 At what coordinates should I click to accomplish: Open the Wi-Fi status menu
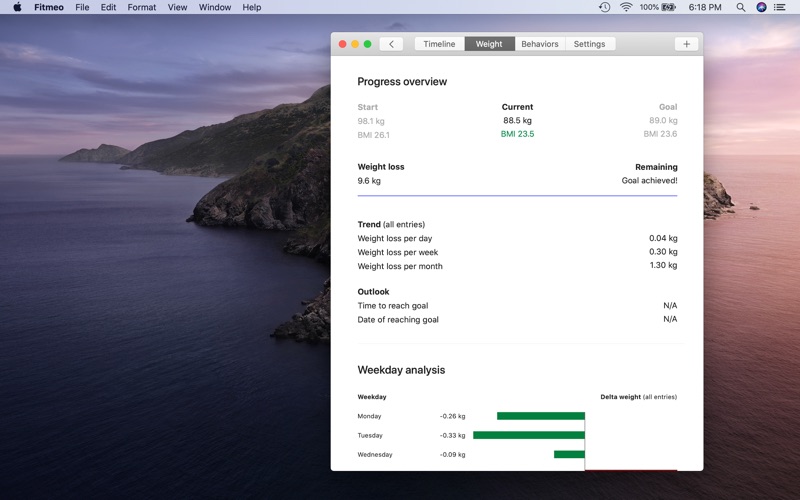click(x=626, y=7)
